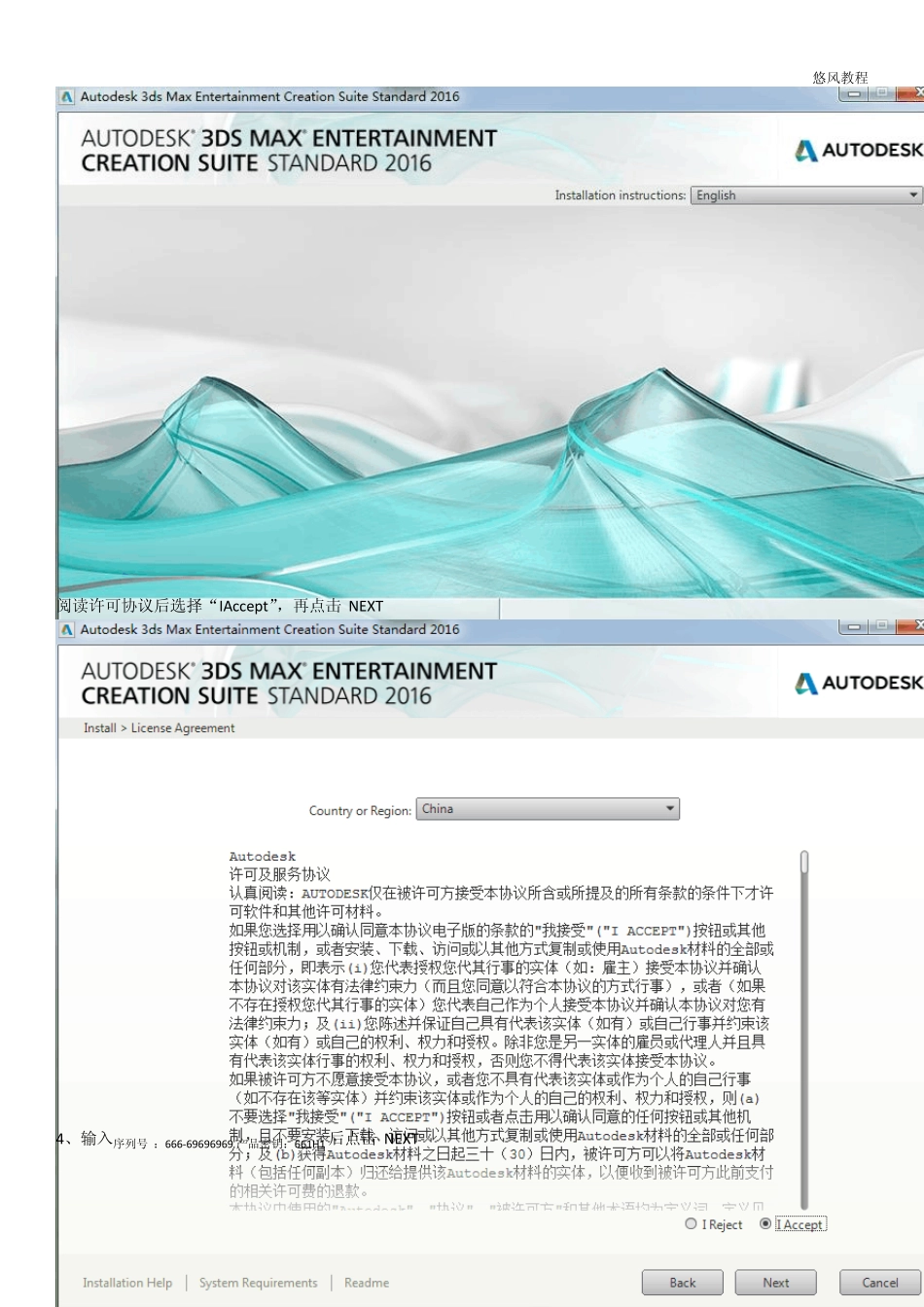Click the Back button
This screenshot has width=924, height=1307.
[x=683, y=1283]
